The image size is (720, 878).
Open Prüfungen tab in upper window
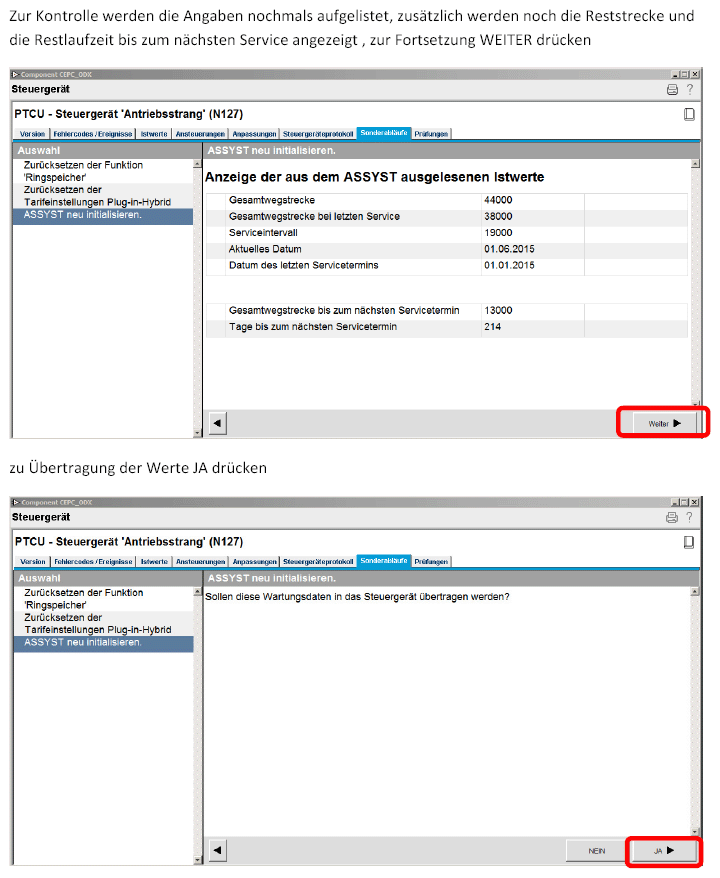(431, 134)
